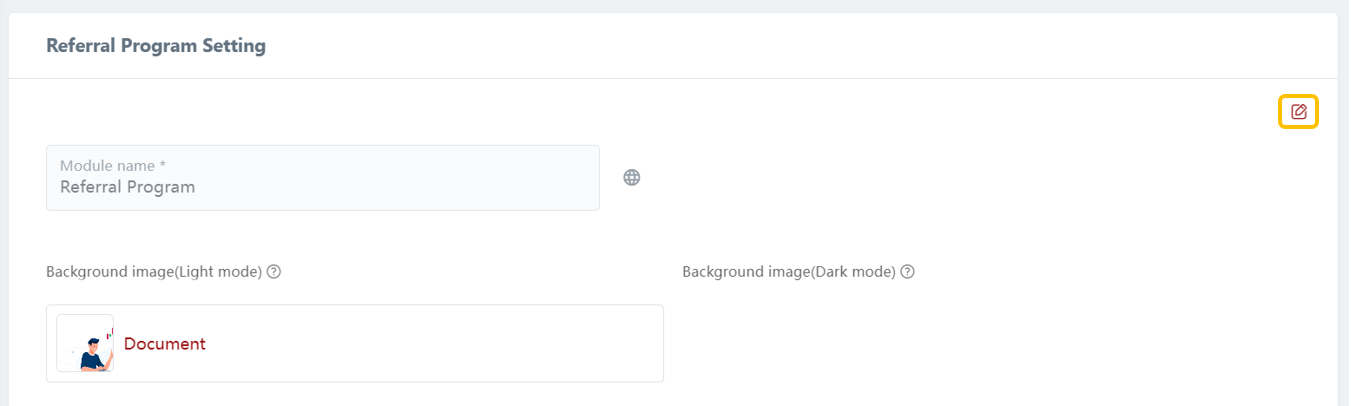This screenshot has width=1351, height=406.
Task: Click the Document image thumbnail
Action: coord(85,344)
